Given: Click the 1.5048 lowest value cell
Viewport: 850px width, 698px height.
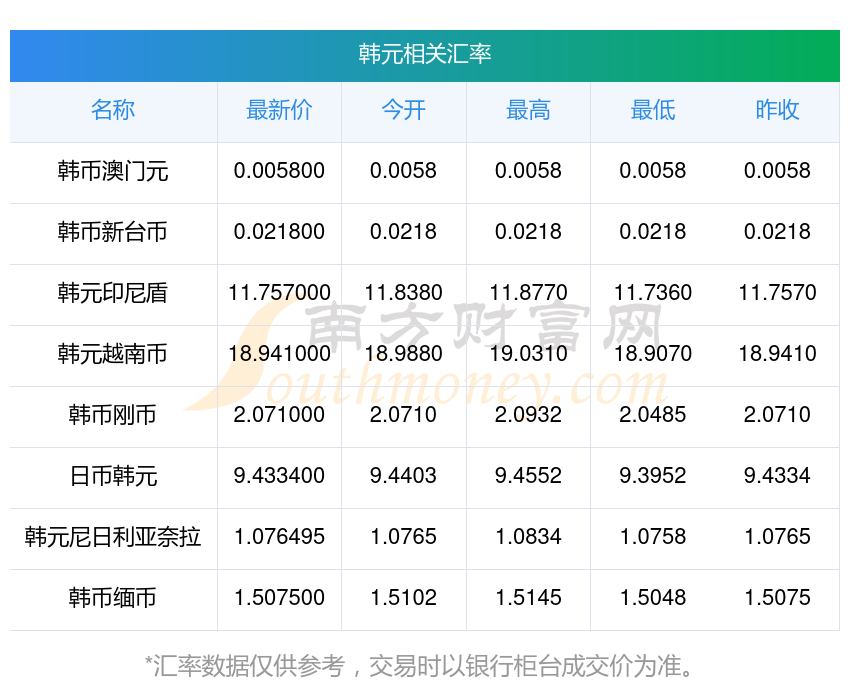Looking at the screenshot, I should click(x=653, y=598).
